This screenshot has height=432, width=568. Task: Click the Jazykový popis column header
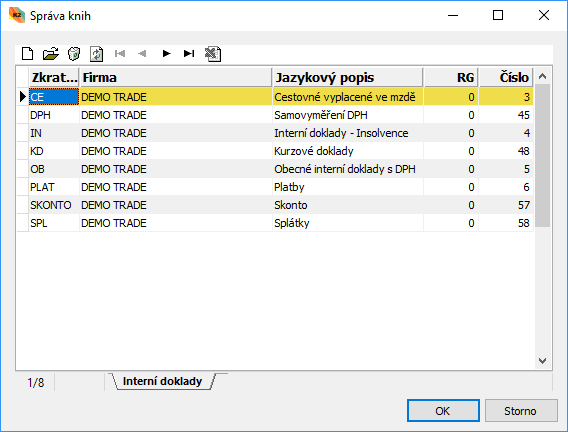(x=347, y=77)
